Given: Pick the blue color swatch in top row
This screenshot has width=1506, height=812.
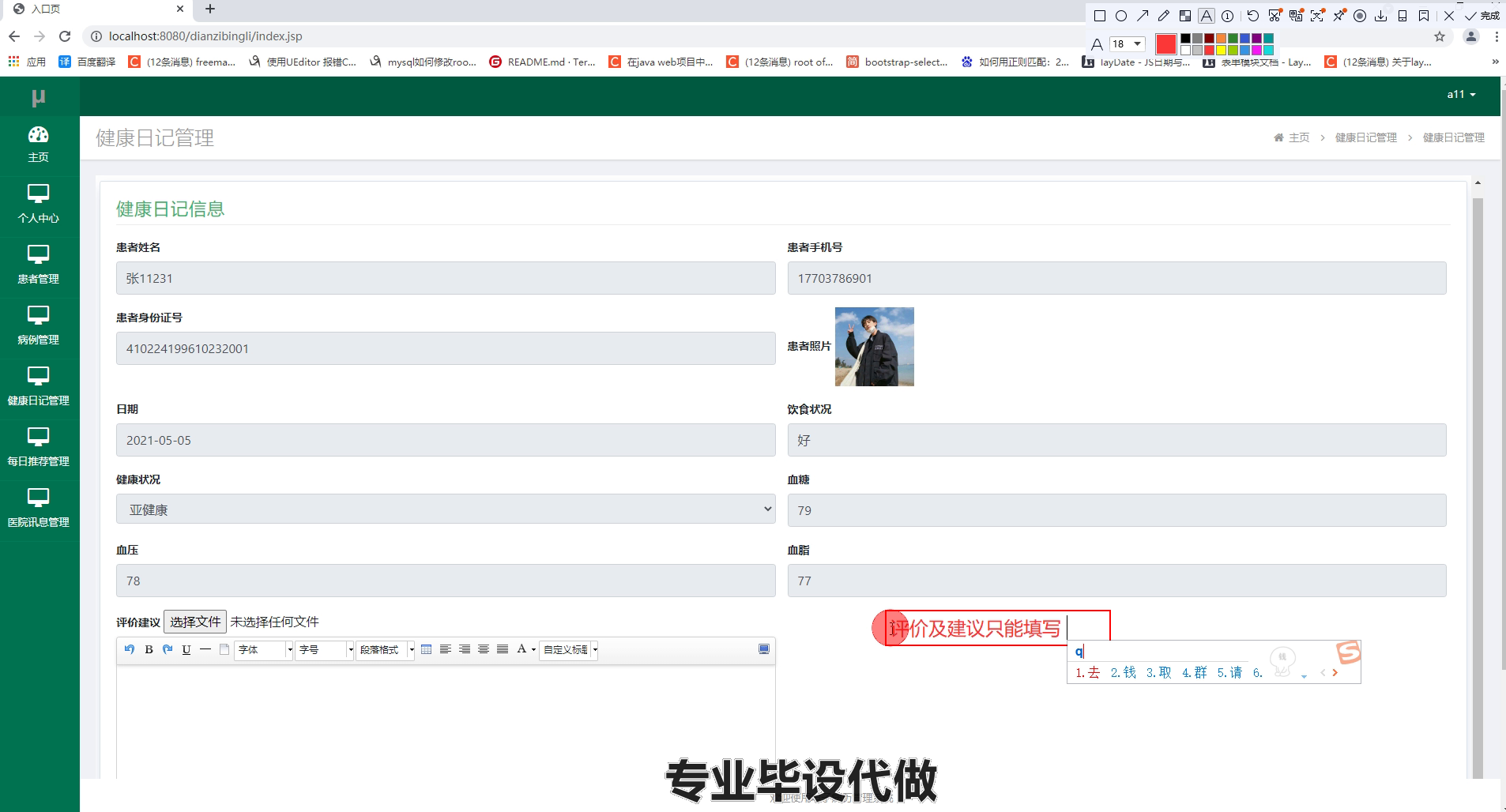Looking at the screenshot, I should (x=1244, y=39).
